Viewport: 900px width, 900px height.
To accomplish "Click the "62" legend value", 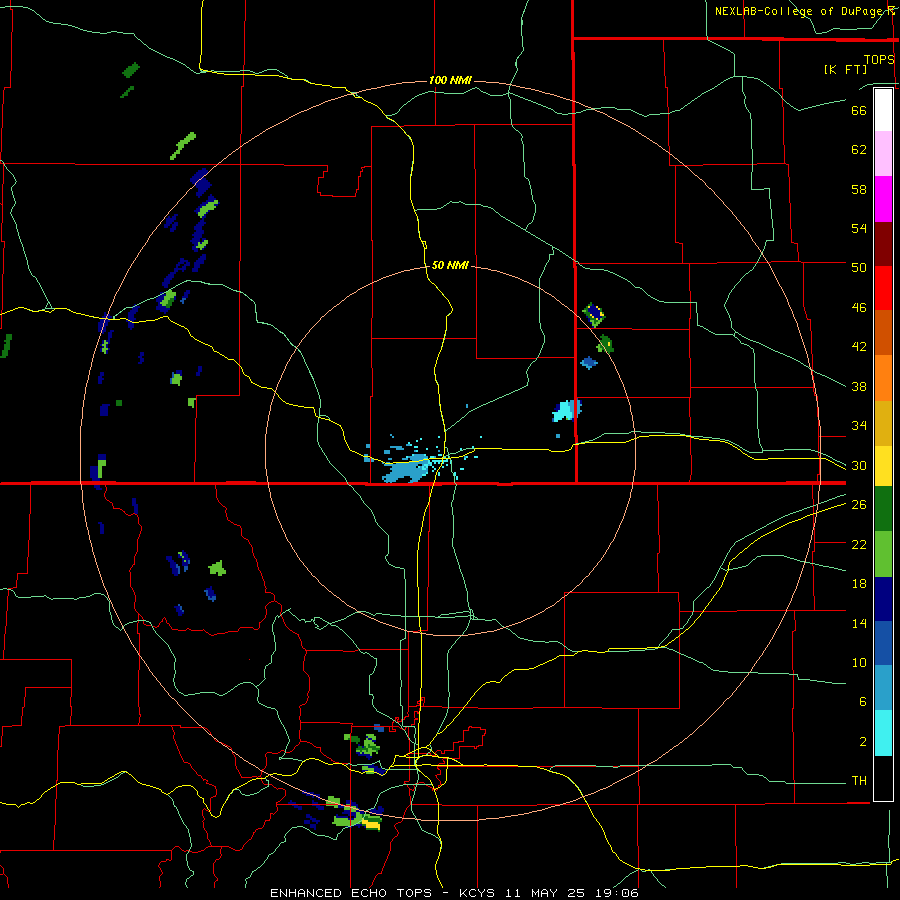I will coord(859,149).
